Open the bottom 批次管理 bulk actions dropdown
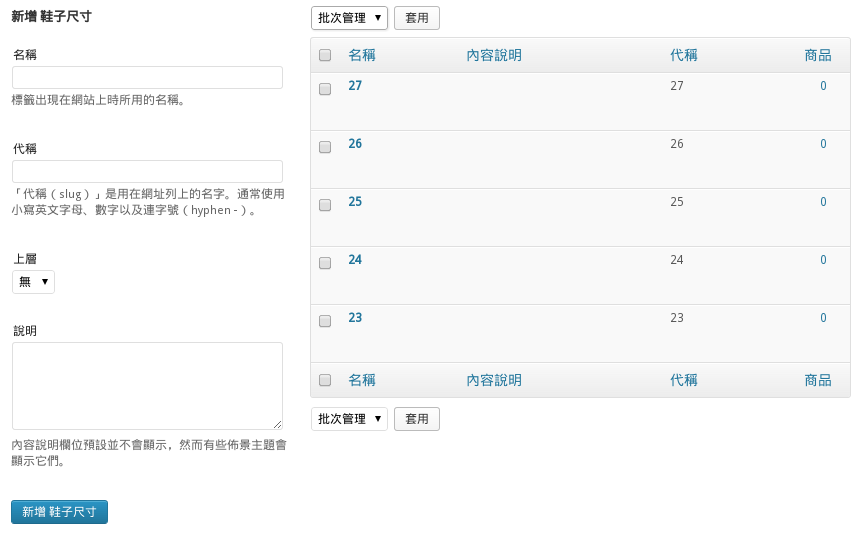The height and width of the screenshot is (542, 865). [x=349, y=419]
